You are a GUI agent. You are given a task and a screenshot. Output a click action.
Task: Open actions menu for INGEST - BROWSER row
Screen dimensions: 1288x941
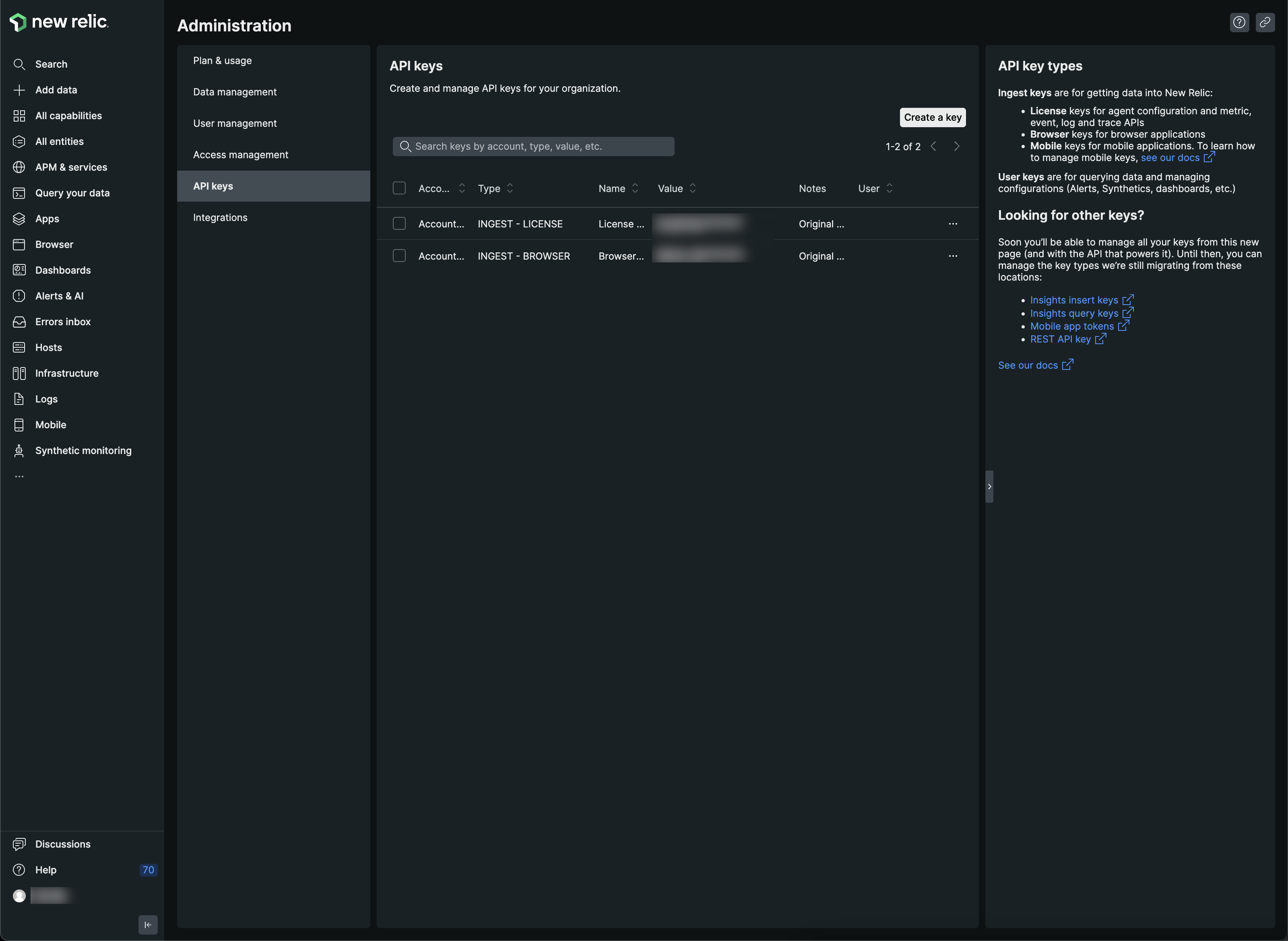tap(953, 256)
